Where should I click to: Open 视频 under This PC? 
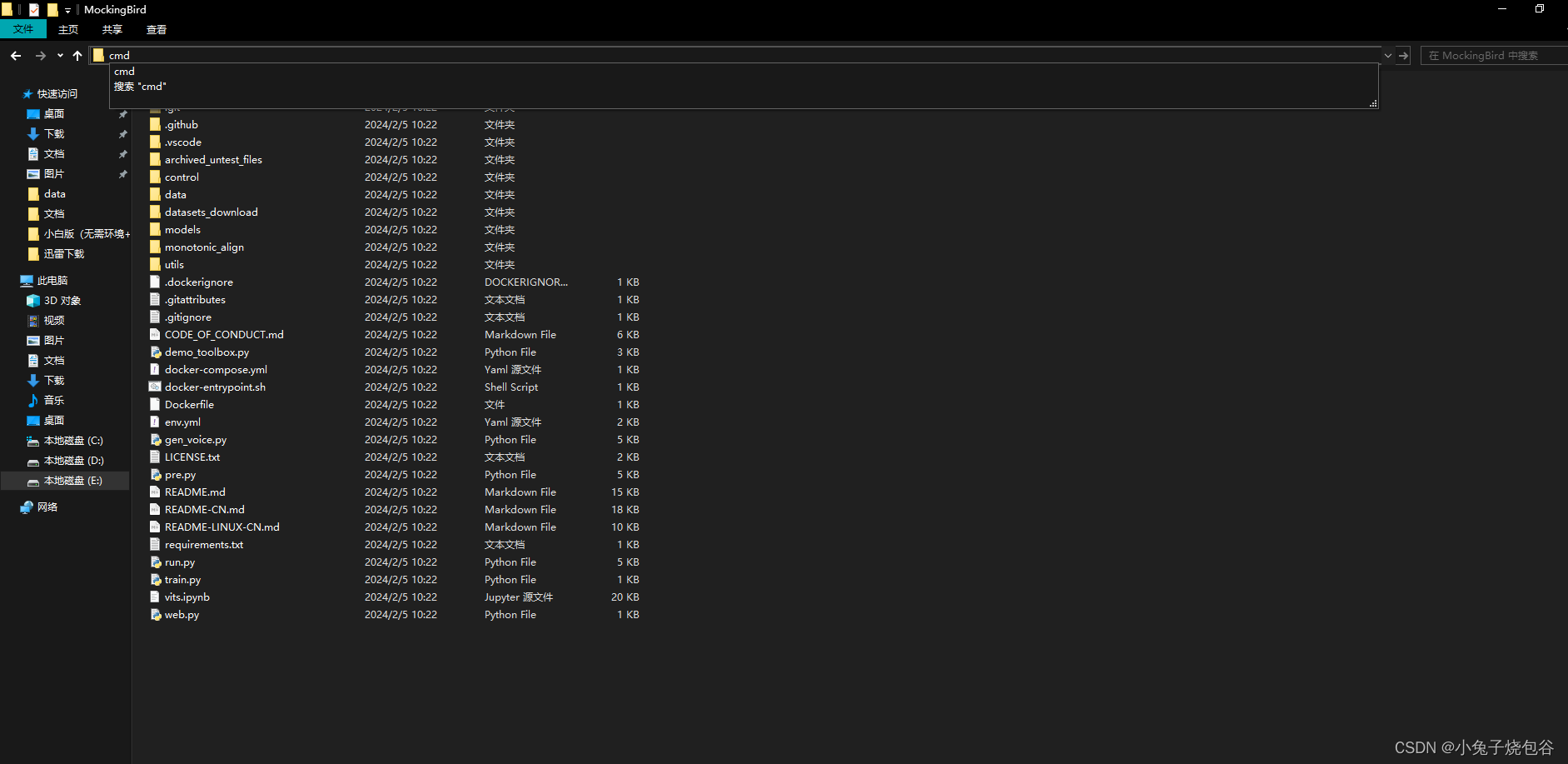click(54, 321)
